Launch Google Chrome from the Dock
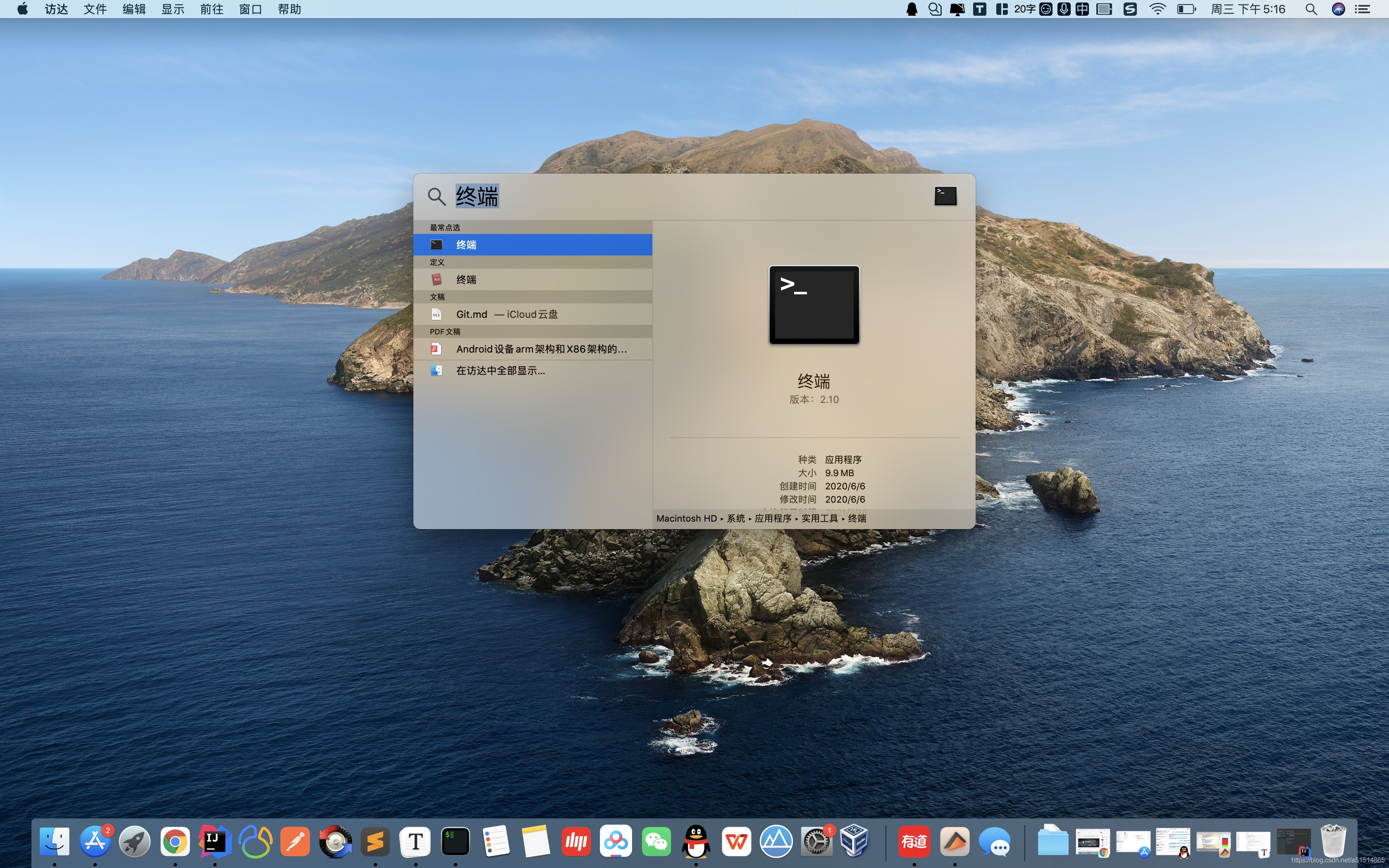Viewport: 1389px width, 868px height. point(175,842)
